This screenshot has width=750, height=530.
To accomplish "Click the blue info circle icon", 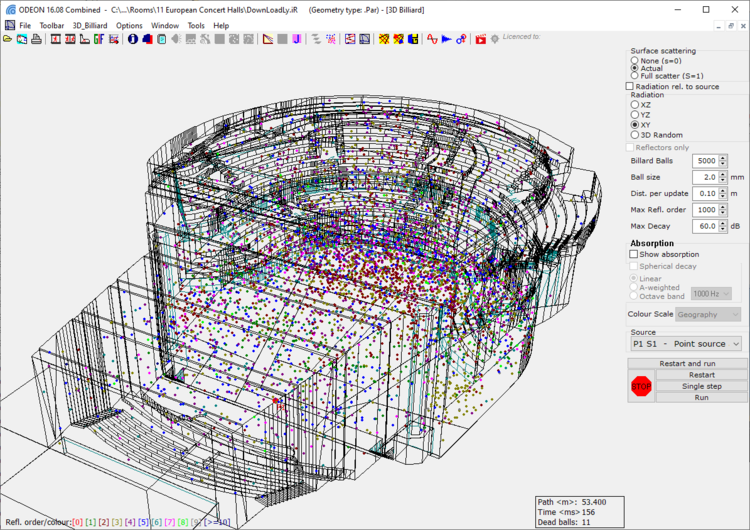I will 132,39.
